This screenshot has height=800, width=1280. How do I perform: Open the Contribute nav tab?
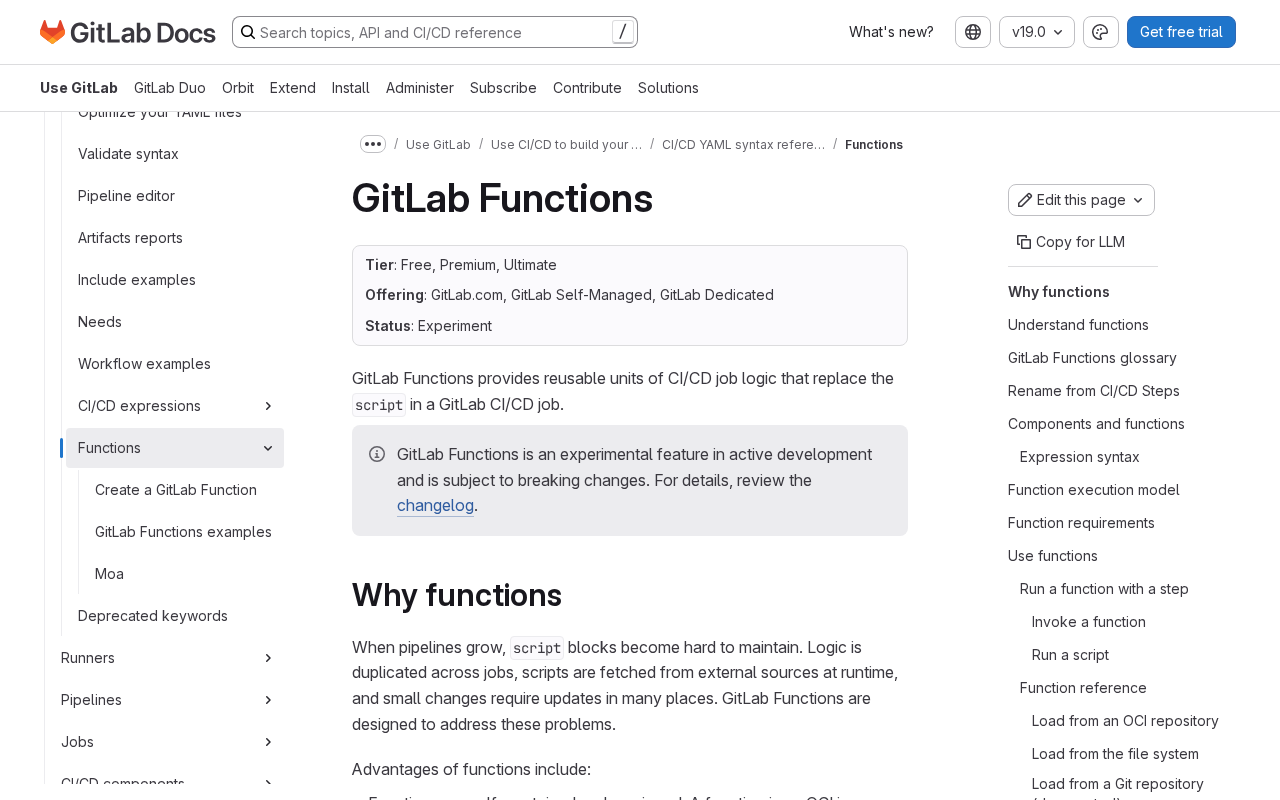coord(587,88)
